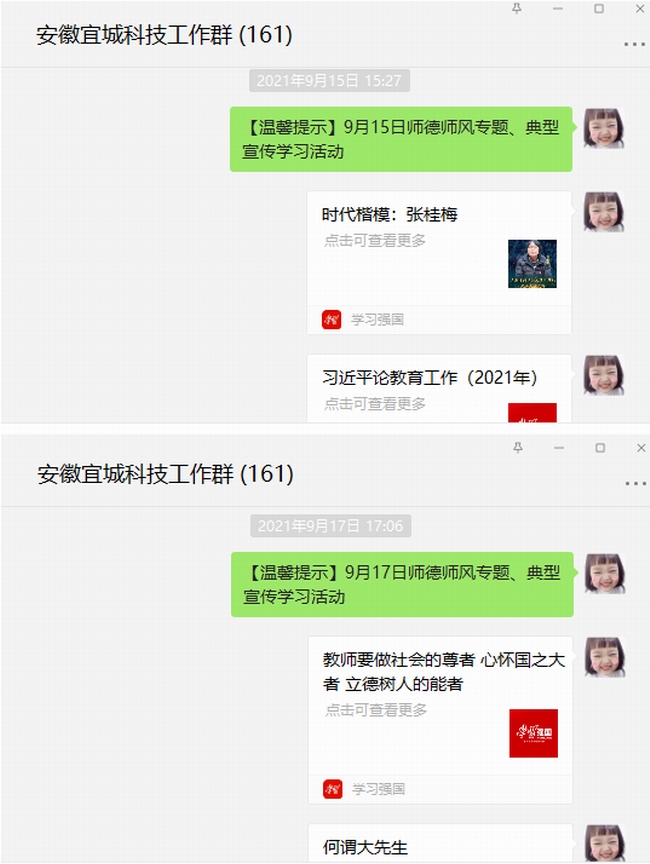Click green 9月17日师德师风专题 message bubble
The height and width of the screenshot is (864, 650).
[402, 584]
